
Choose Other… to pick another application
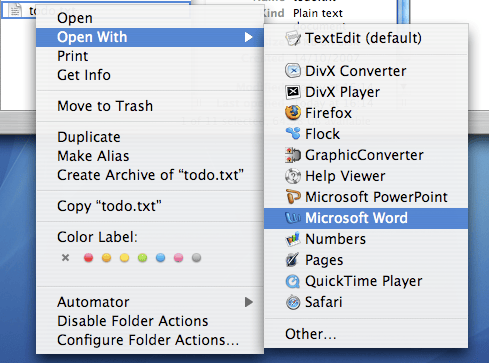[x=366, y=334]
